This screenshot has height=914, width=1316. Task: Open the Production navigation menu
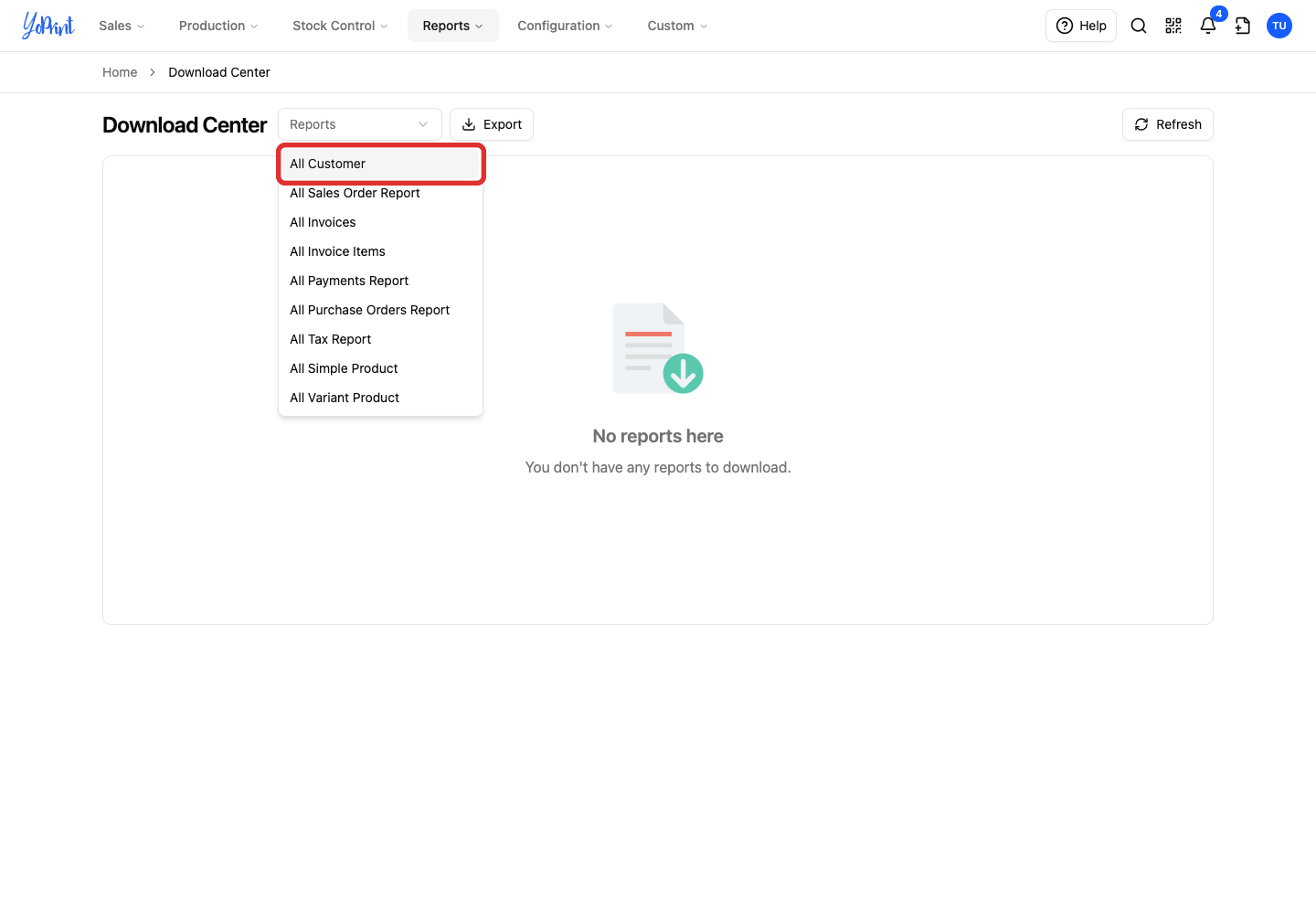tap(218, 26)
